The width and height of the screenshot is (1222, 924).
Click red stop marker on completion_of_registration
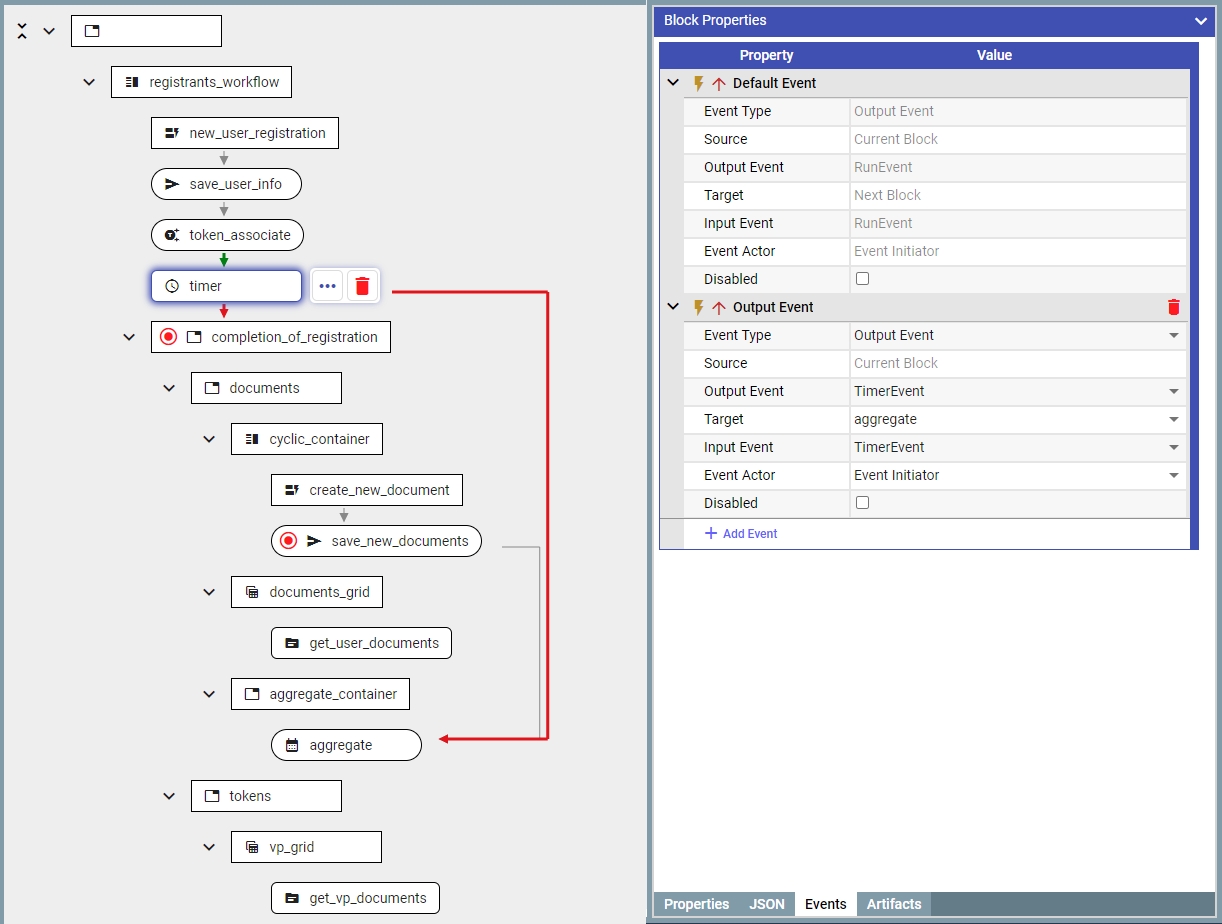pyautogui.click(x=168, y=337)
